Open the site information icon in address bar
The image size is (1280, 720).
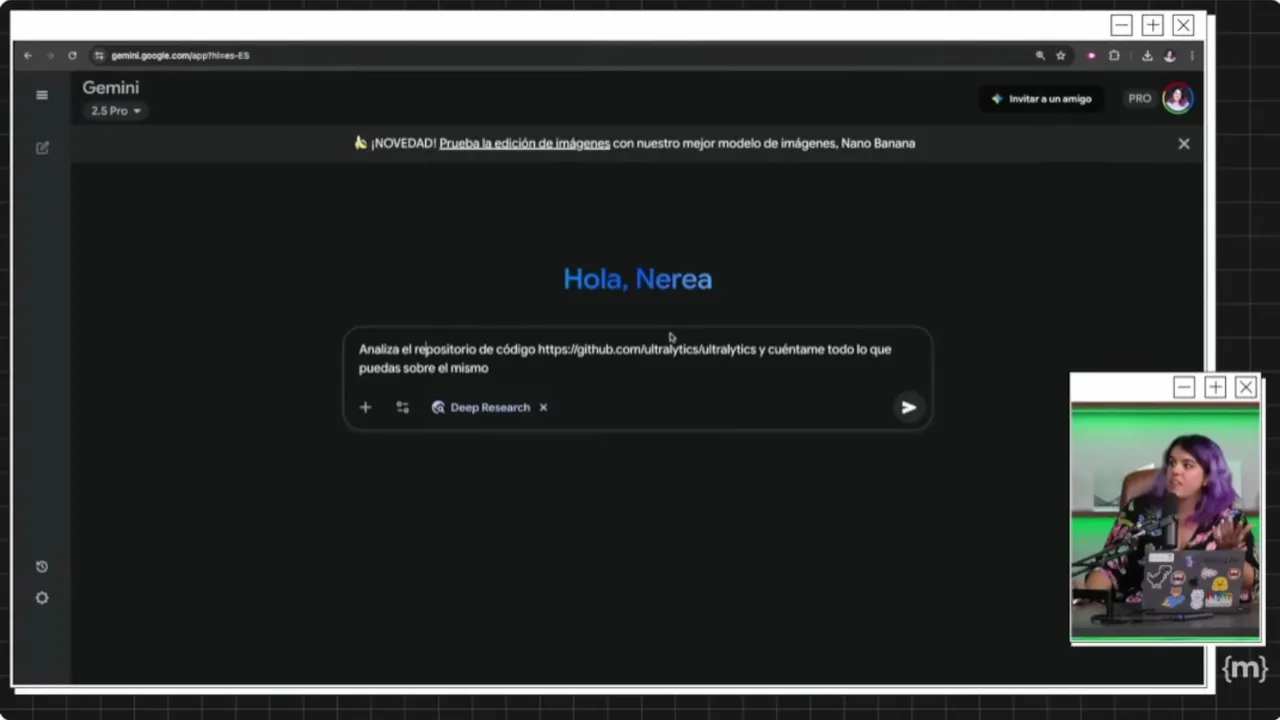point(99,55)
